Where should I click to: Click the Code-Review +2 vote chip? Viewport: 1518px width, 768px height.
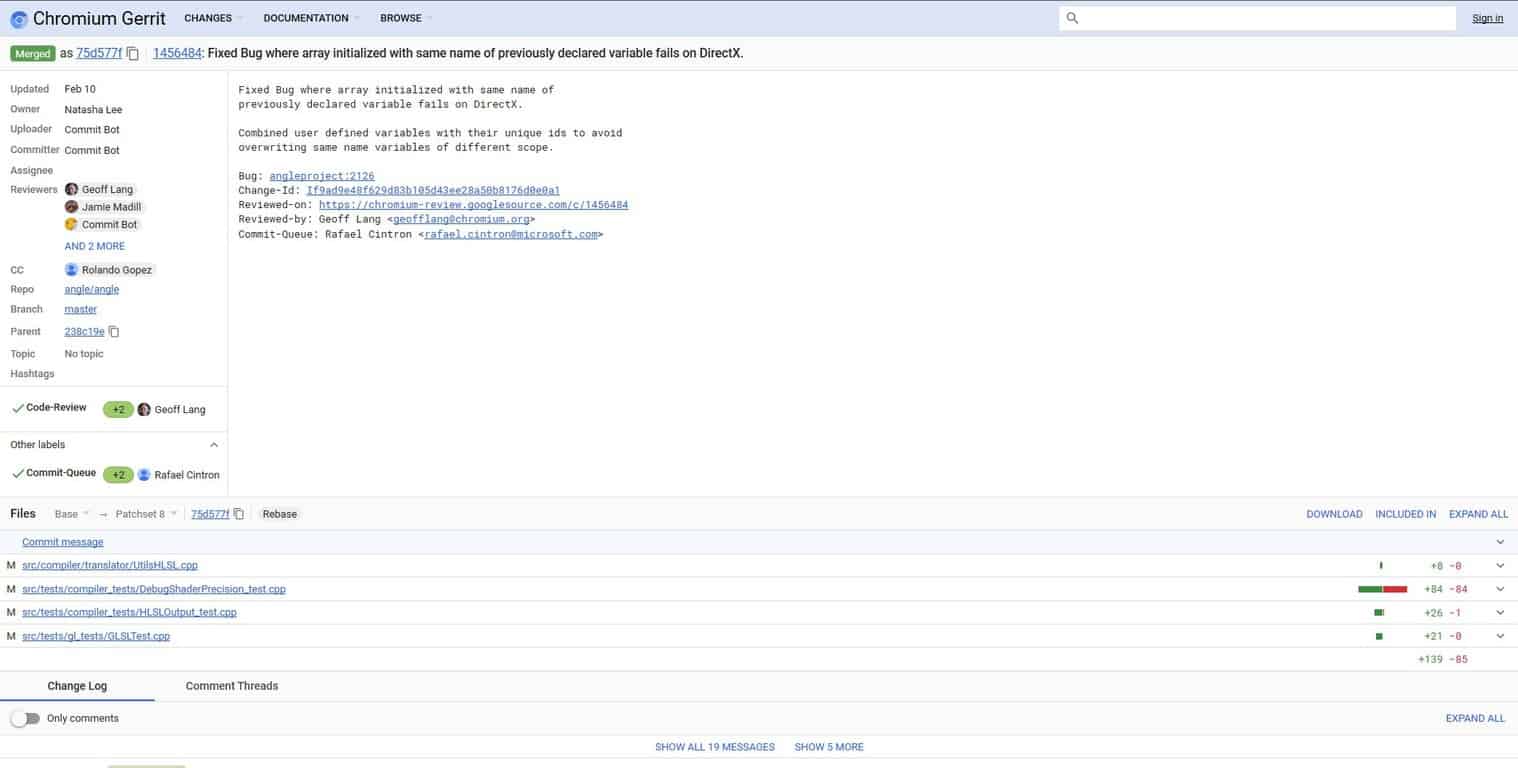(x=118, y=410)
